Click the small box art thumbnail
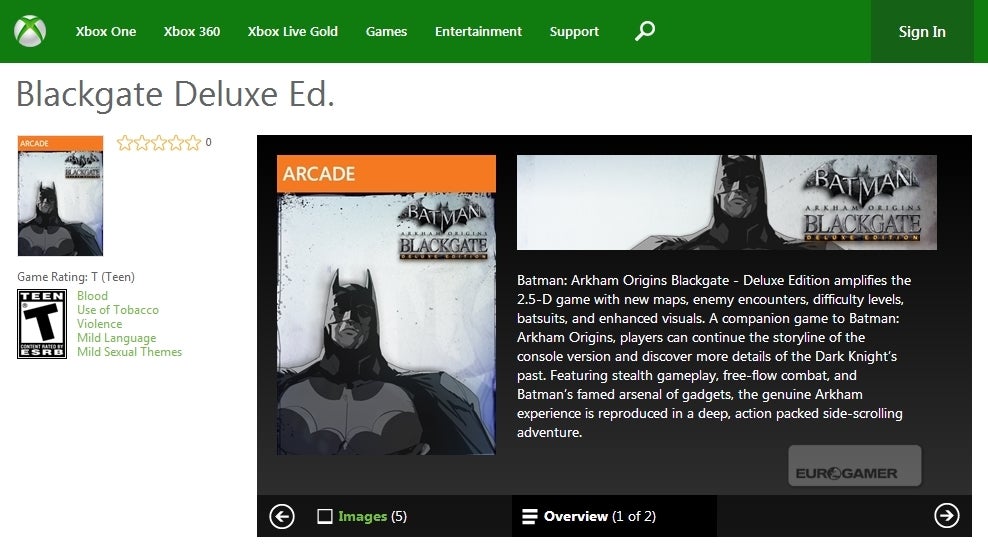The width and height of the screenshot is (988, 554). 60,196
